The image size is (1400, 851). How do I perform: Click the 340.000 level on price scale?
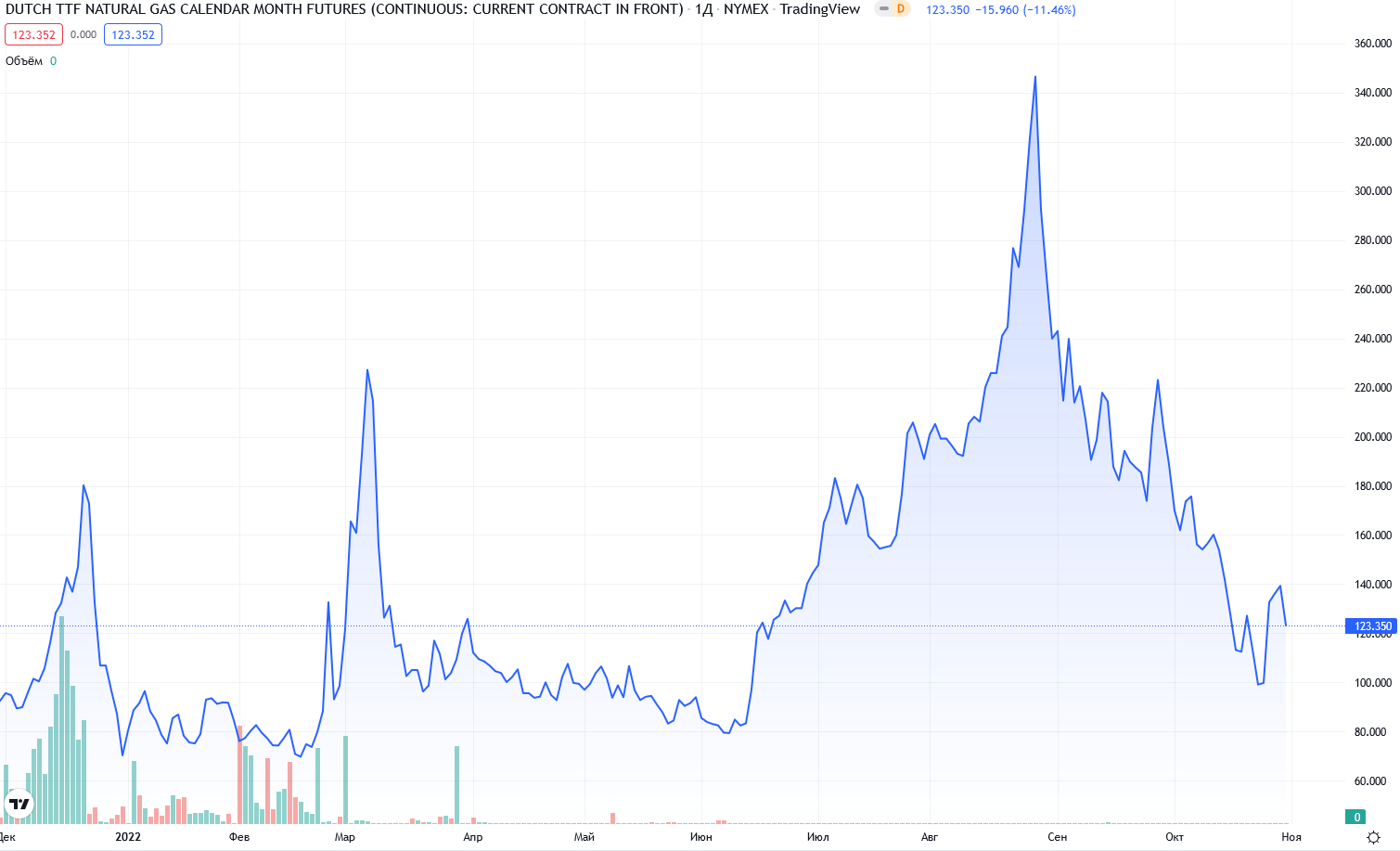[1372, 93]
